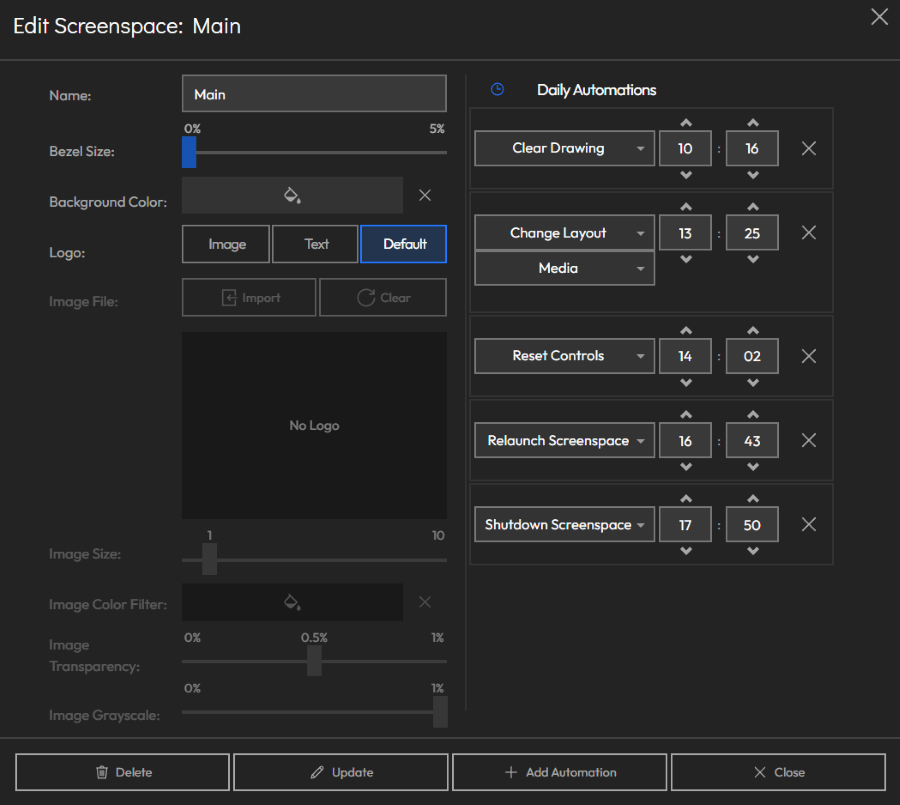Decrease Reset Controls hour down arrow
Image resolution: width=900 pixels, height=805 pixels.
686,382
